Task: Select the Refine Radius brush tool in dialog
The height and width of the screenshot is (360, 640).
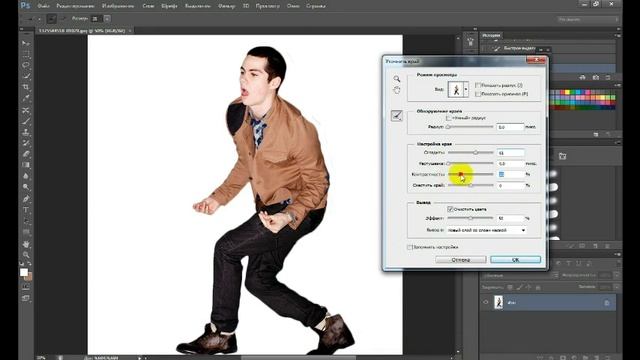Action: click(397, 116)
